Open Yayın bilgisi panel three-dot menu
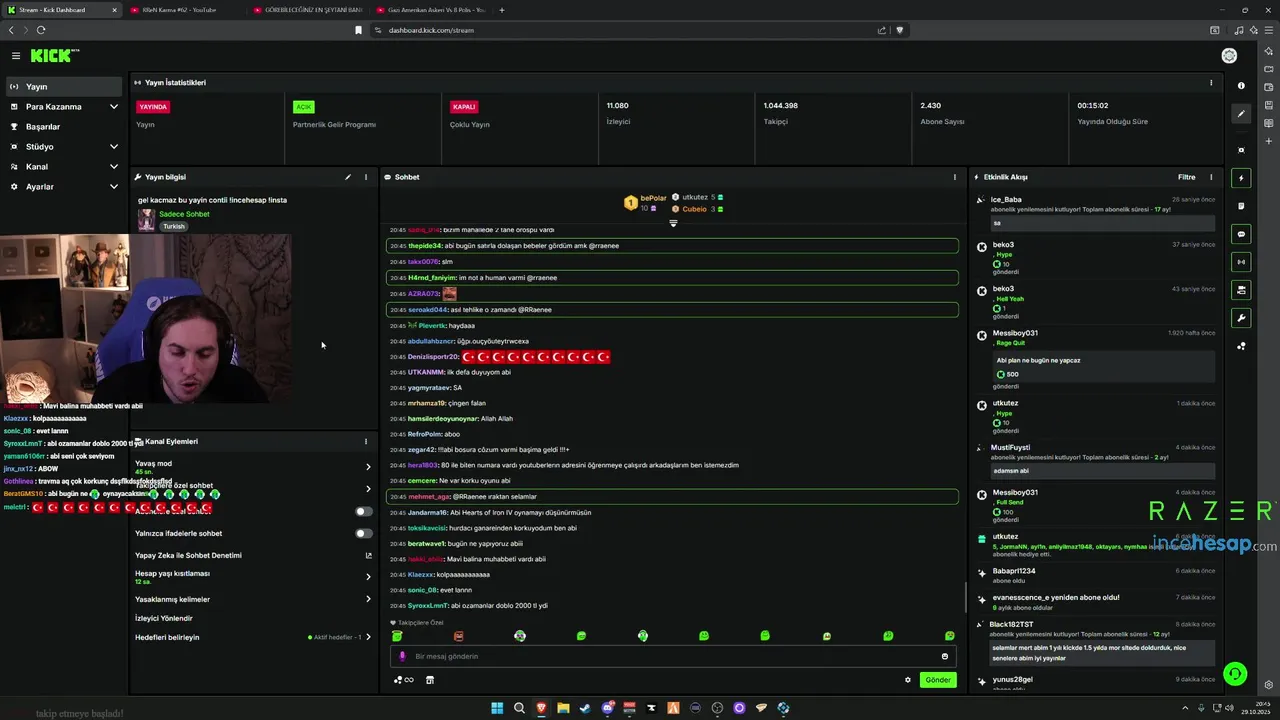 366,177
